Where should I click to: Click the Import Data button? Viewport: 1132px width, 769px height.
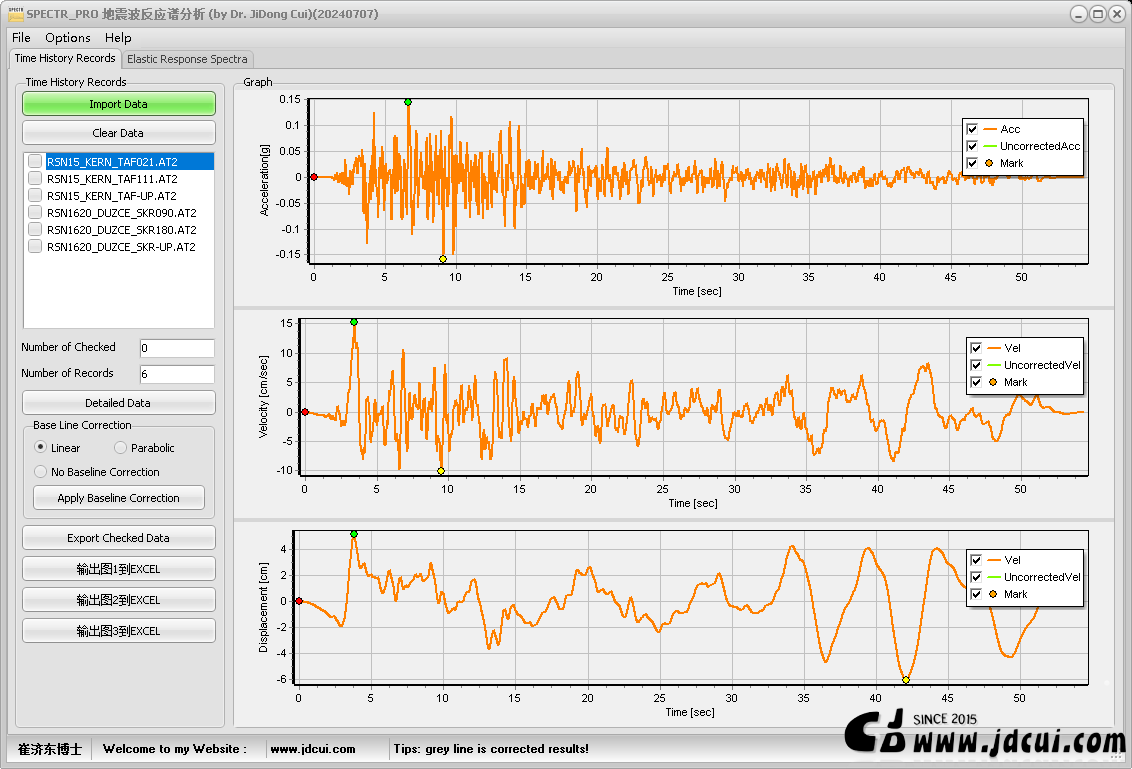click(118, 104)
